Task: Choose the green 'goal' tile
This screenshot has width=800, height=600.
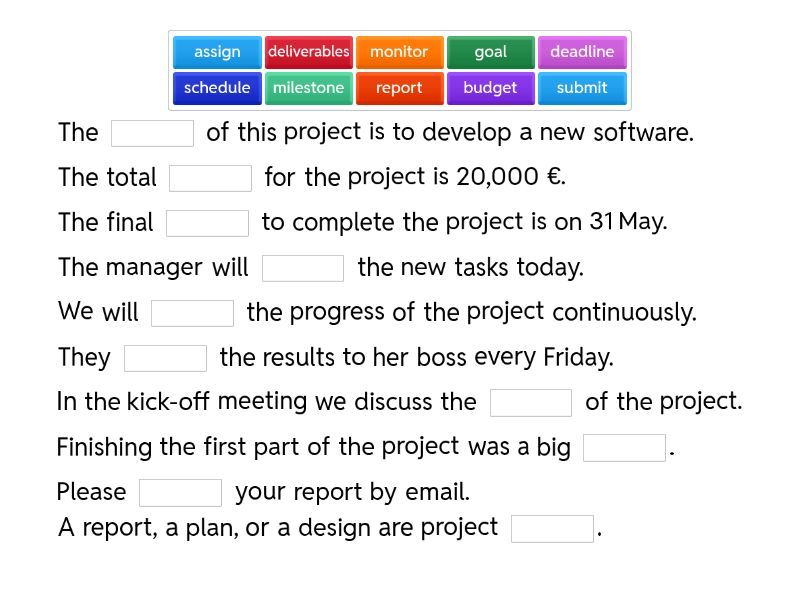Action: point(490,52)
